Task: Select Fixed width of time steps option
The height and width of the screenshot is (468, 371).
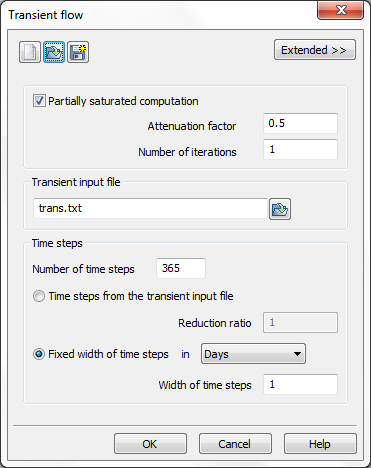Action: click(39, 354)
